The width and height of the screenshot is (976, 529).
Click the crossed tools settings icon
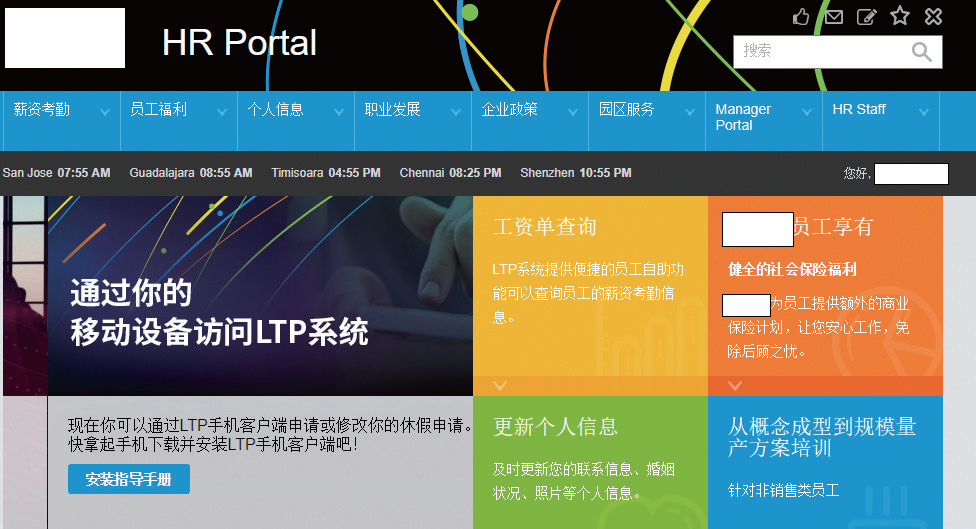(x=933, y=16)
